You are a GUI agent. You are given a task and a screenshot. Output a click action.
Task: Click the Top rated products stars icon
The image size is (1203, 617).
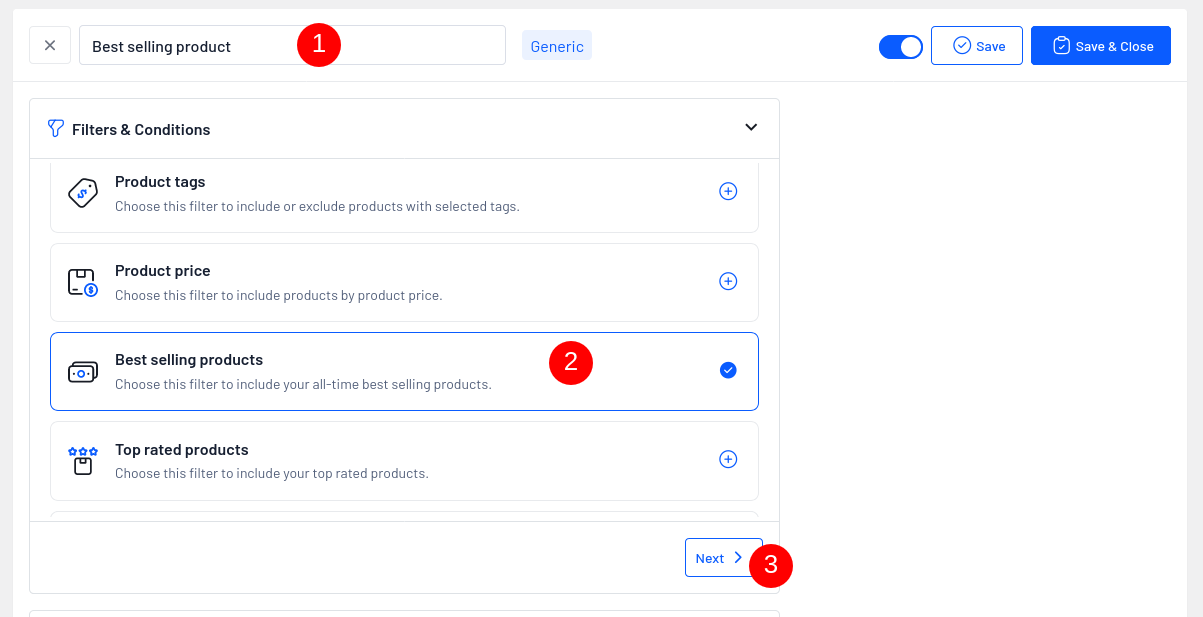click(82, 461)
